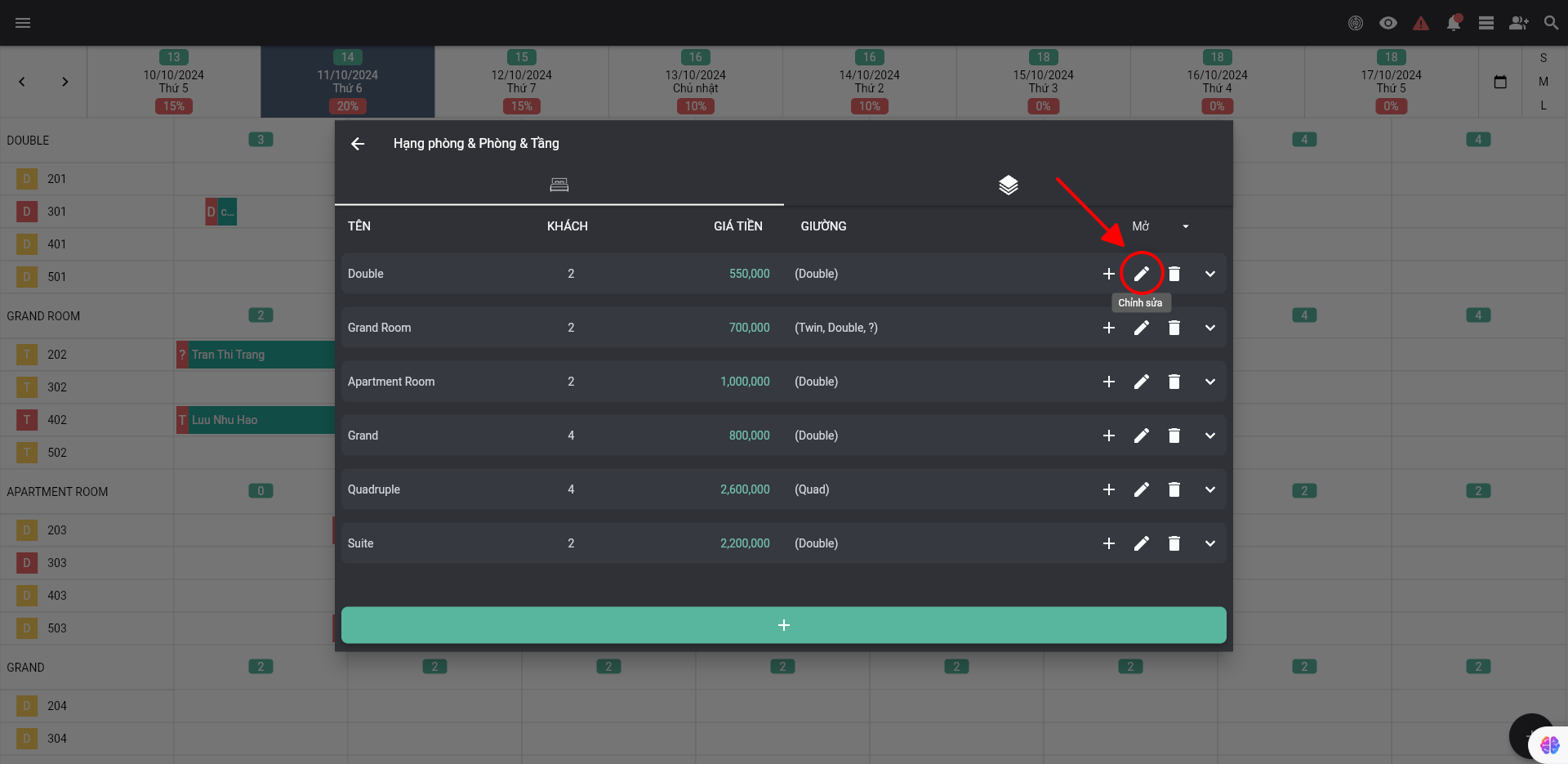Edit the Double room type
Screen dimensions: 1568x764
point(1142,274)
